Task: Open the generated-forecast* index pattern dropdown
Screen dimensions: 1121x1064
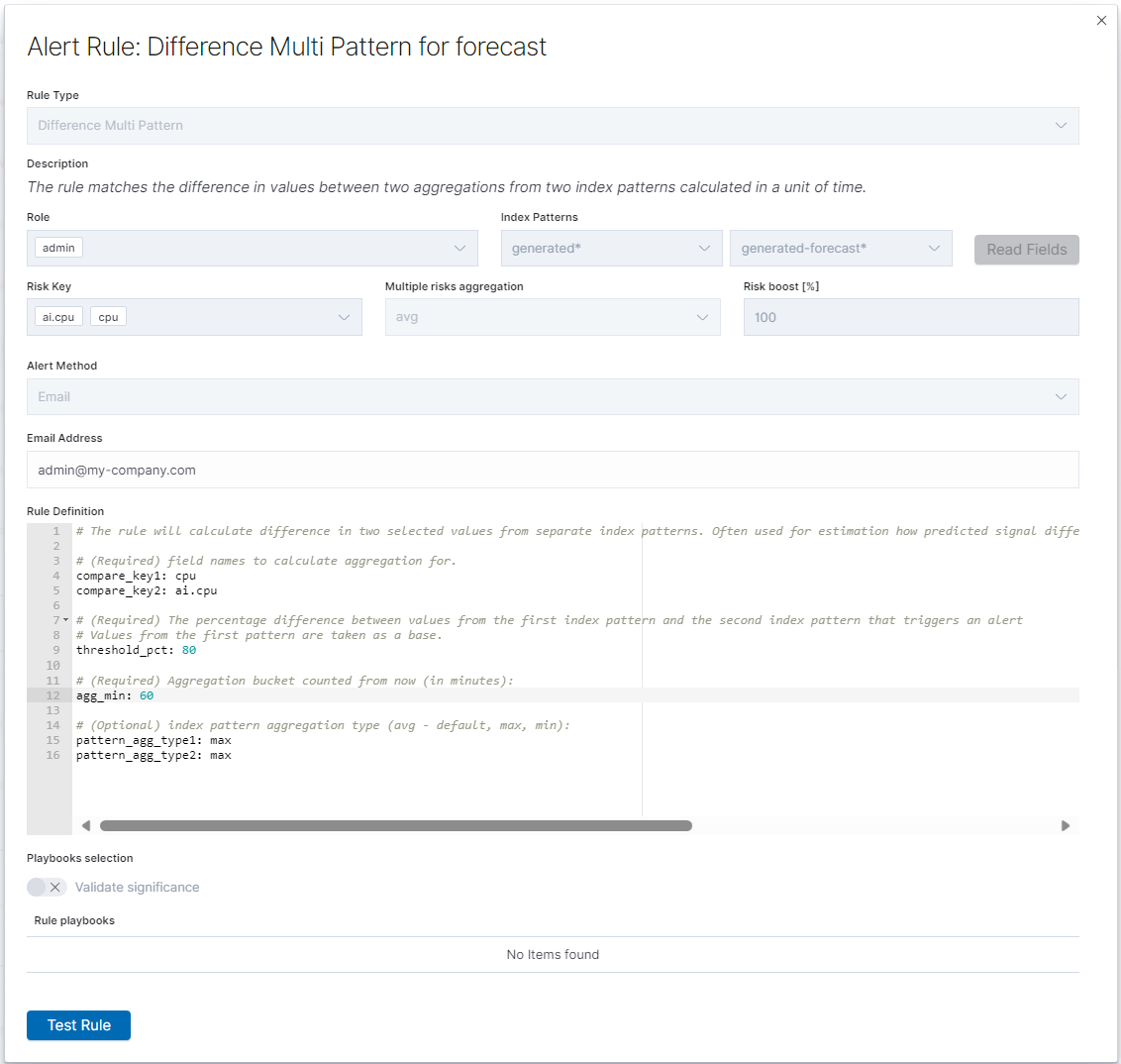Action: tap(841, 248)
